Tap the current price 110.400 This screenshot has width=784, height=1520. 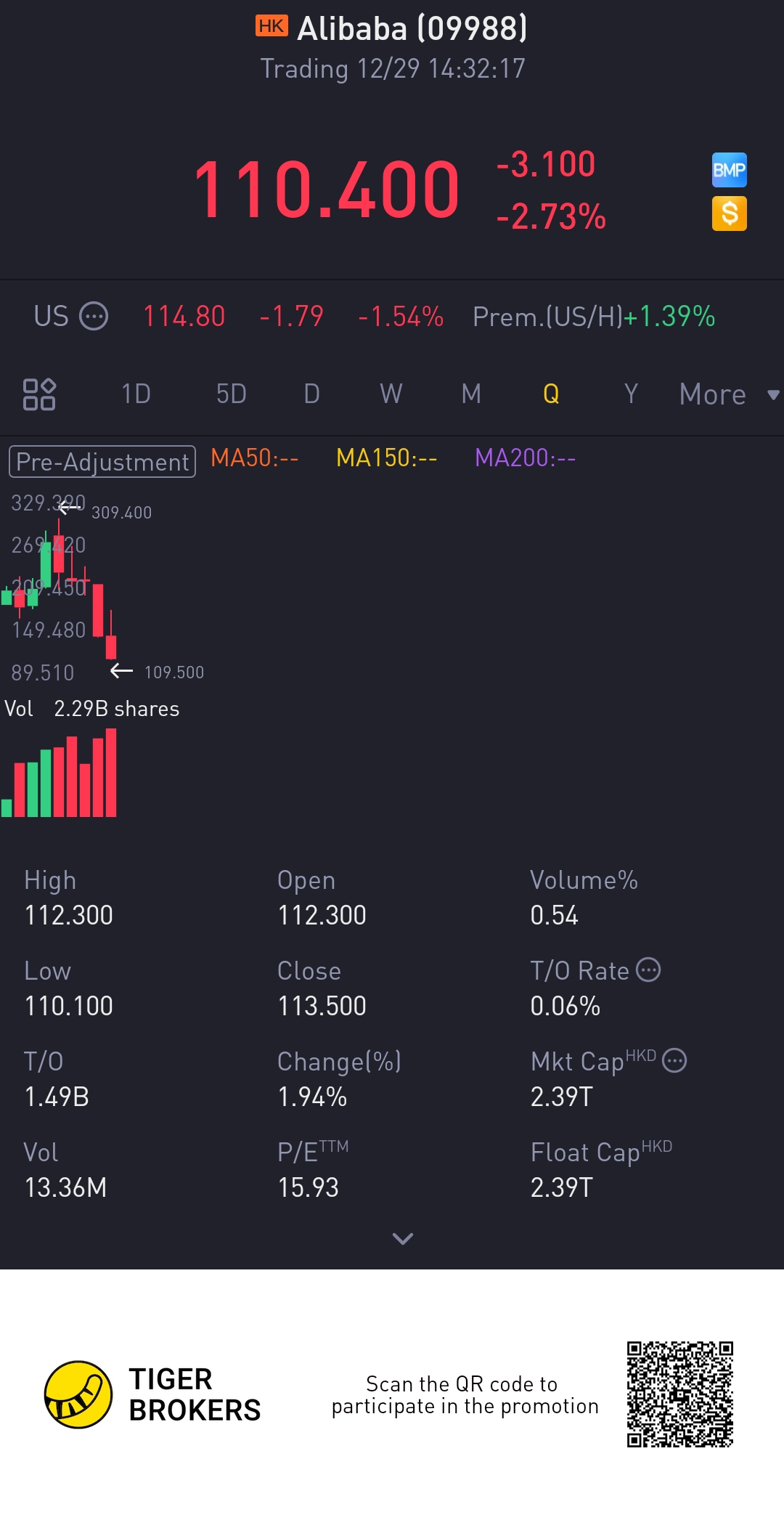326,190
